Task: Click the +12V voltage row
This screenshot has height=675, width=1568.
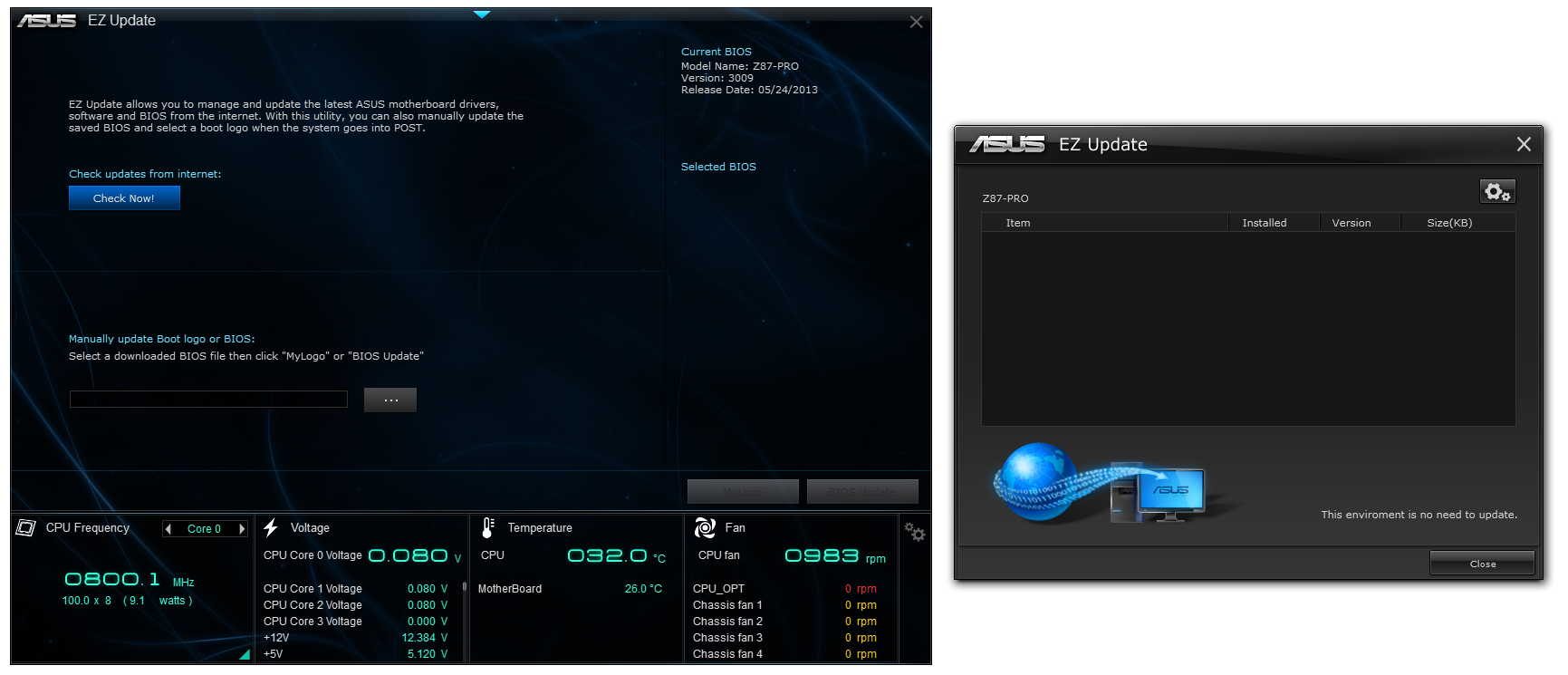Action: coord(356,638)
